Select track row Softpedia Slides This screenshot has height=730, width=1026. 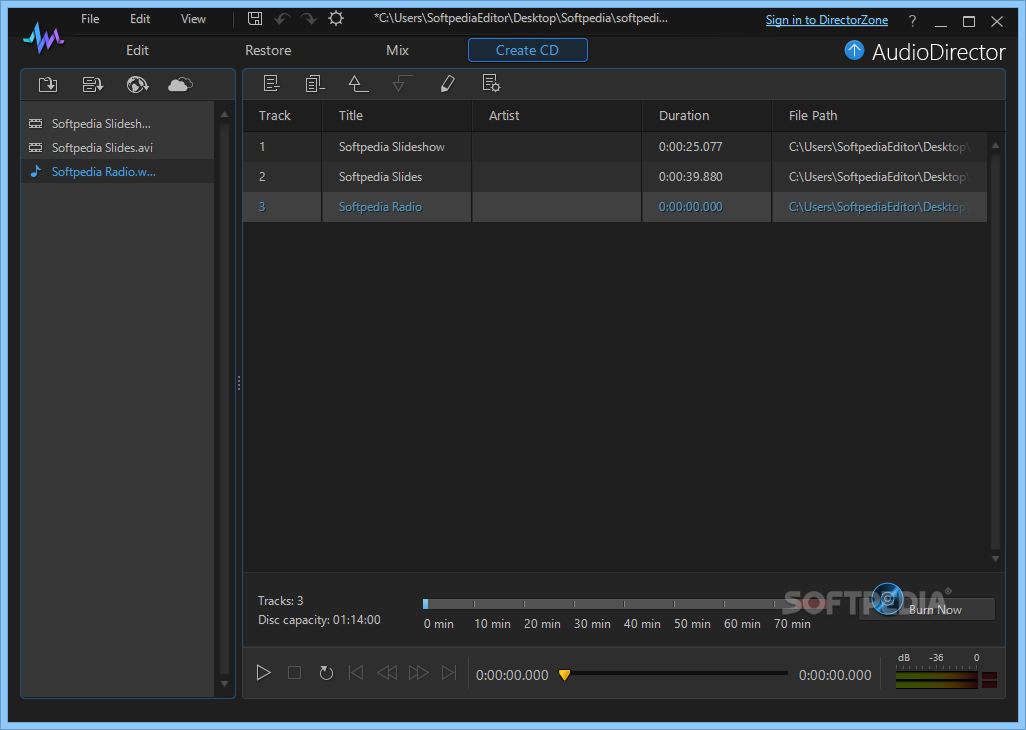point(615,177)
